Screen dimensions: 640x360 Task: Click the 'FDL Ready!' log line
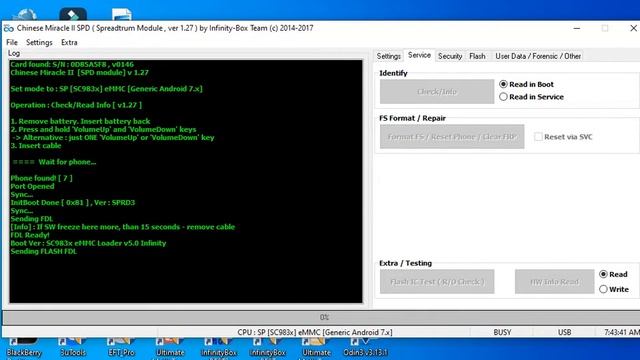click(30, 235)
